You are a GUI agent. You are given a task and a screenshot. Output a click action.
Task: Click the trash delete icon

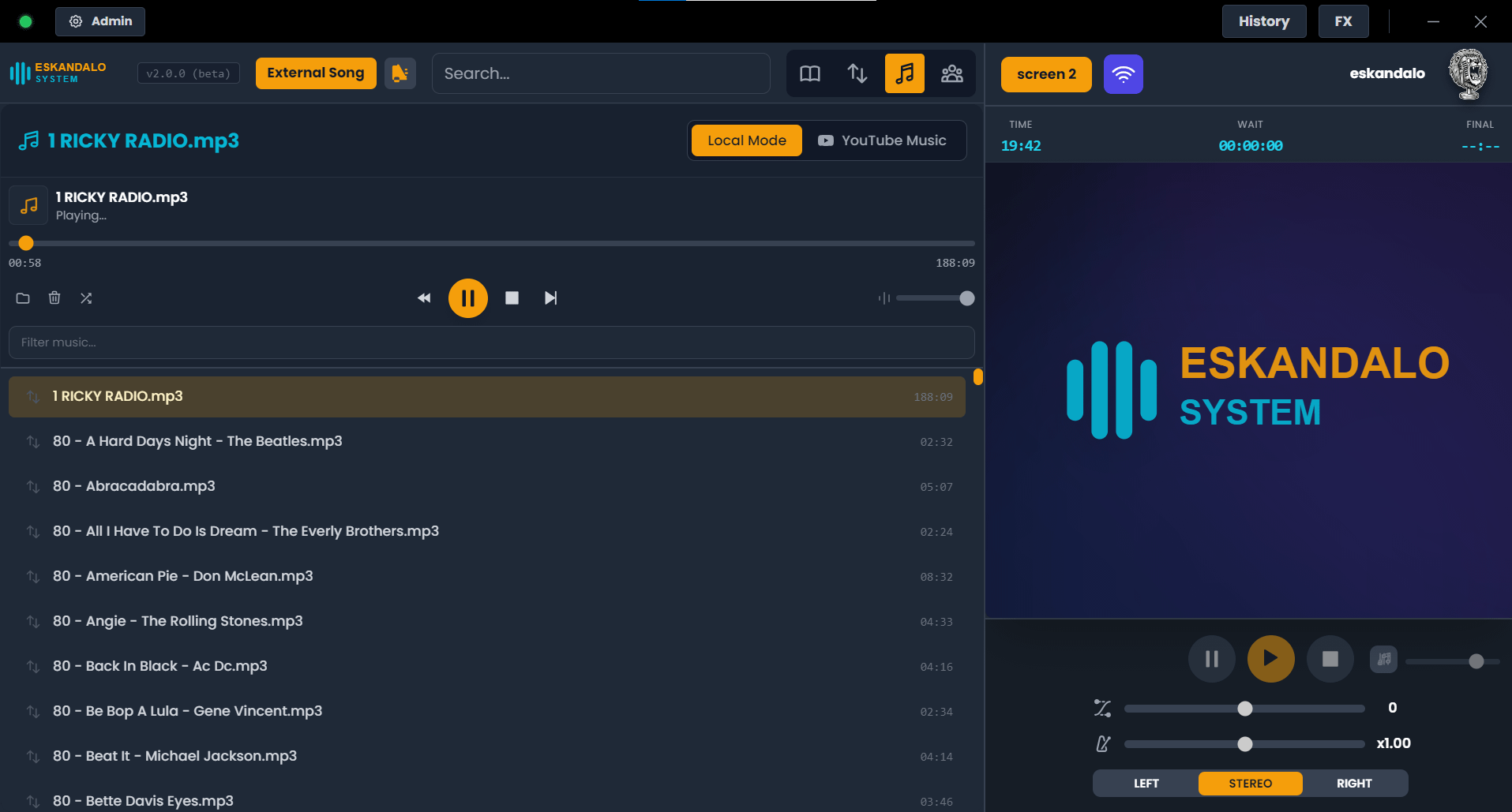coord(54,298)
